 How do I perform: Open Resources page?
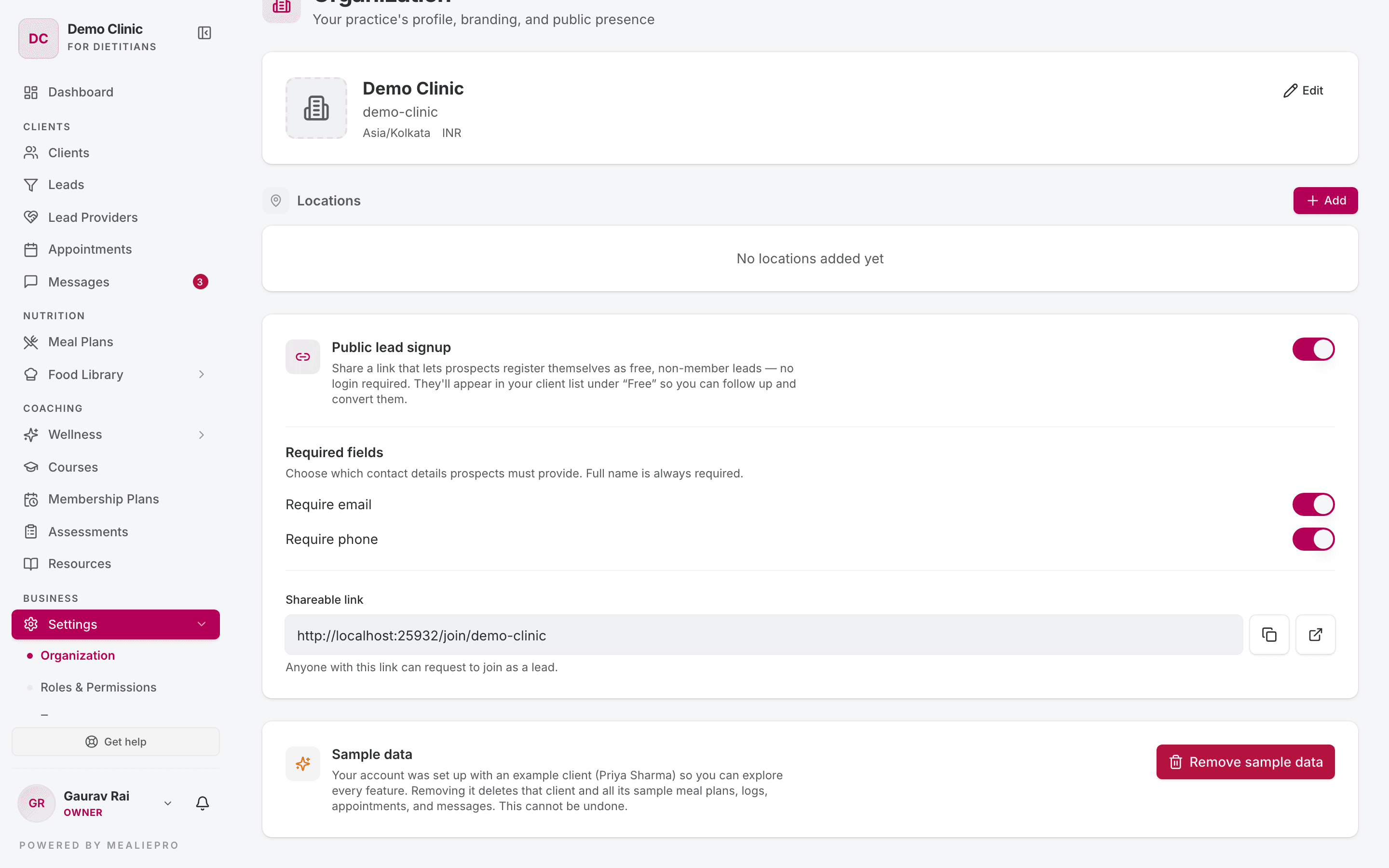pyautogui.click(x=115, y=564)
